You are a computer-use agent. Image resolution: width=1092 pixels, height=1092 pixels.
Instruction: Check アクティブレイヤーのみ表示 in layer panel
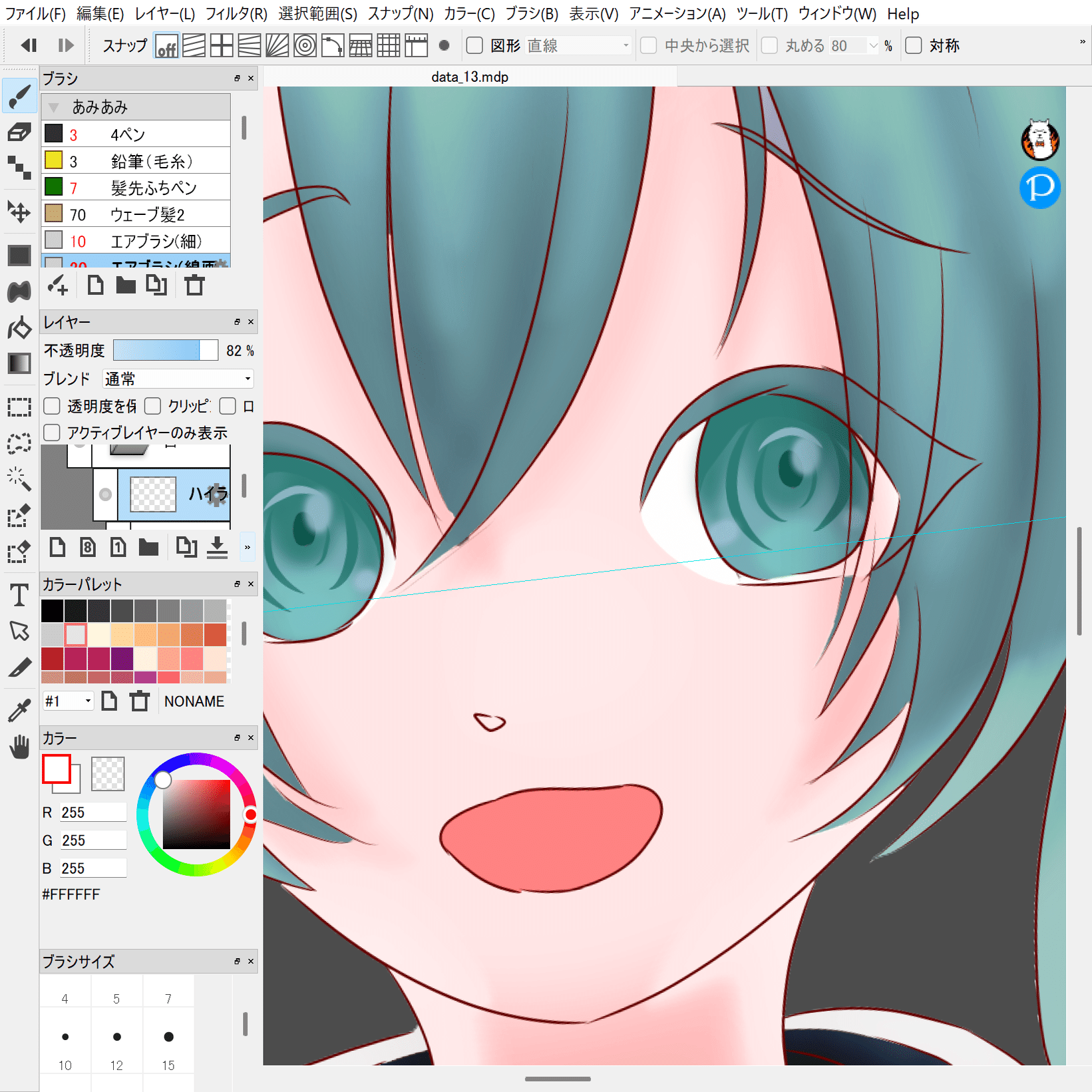tap(51, 432)
